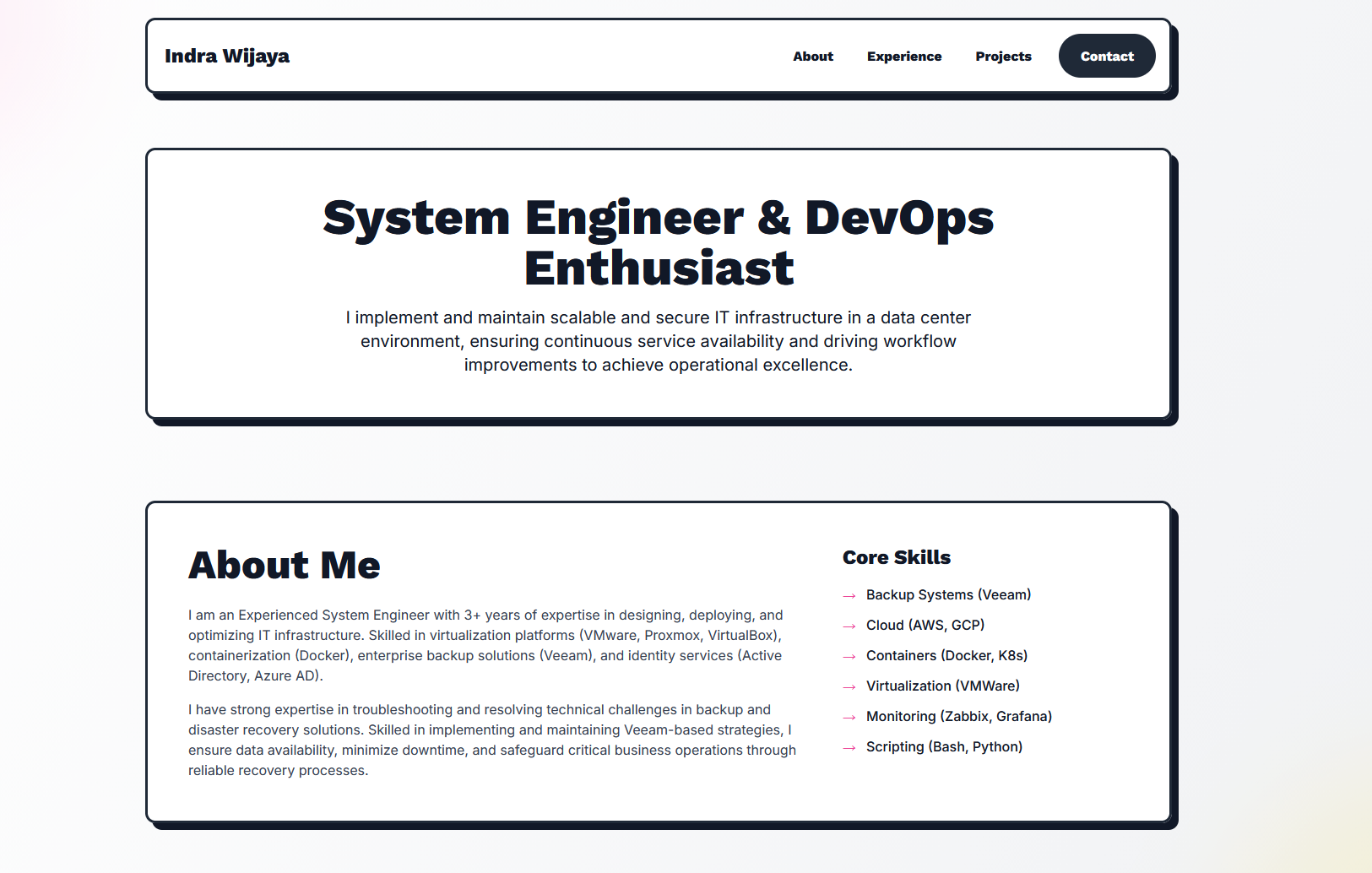Screen dimensions: 1372x873
Task: Click the Contact button
Action: pyautogui.click(x=1107, y=56)
